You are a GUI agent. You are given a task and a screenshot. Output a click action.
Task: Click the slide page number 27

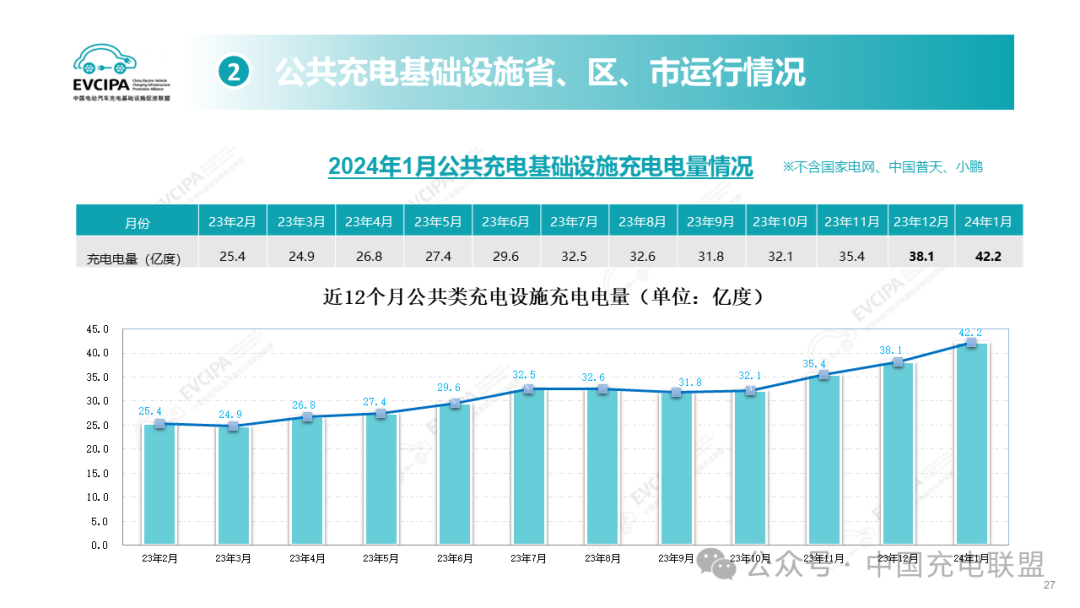click(x=1049, y=585)
